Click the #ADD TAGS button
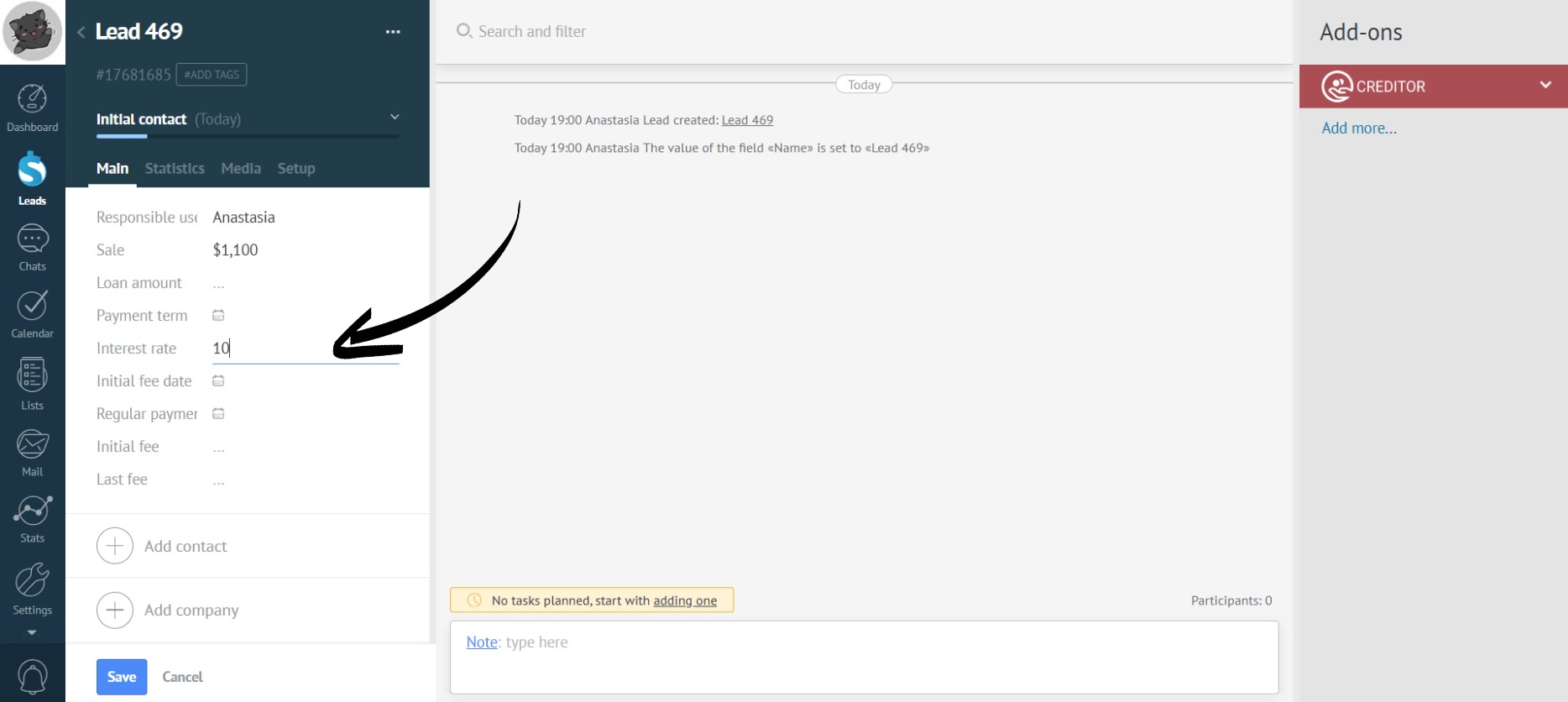 [x=212, y=75]
